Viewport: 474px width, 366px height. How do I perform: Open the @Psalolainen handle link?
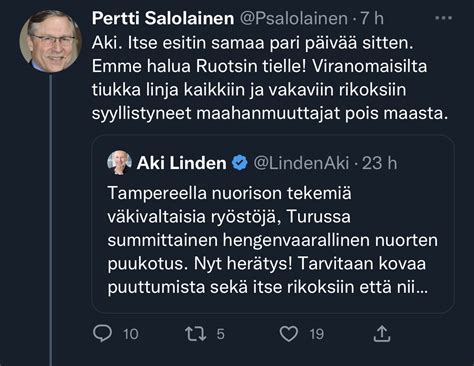click(294, 18)
